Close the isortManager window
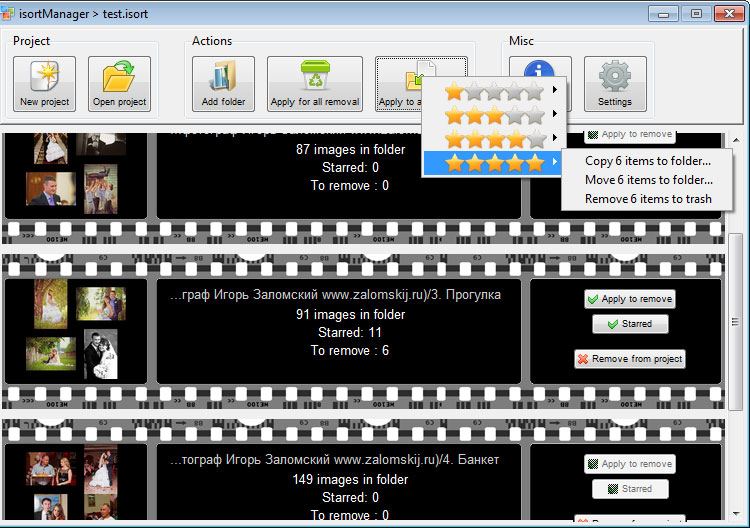Viewport: 750px width, 528px height. tap(729, 13)
